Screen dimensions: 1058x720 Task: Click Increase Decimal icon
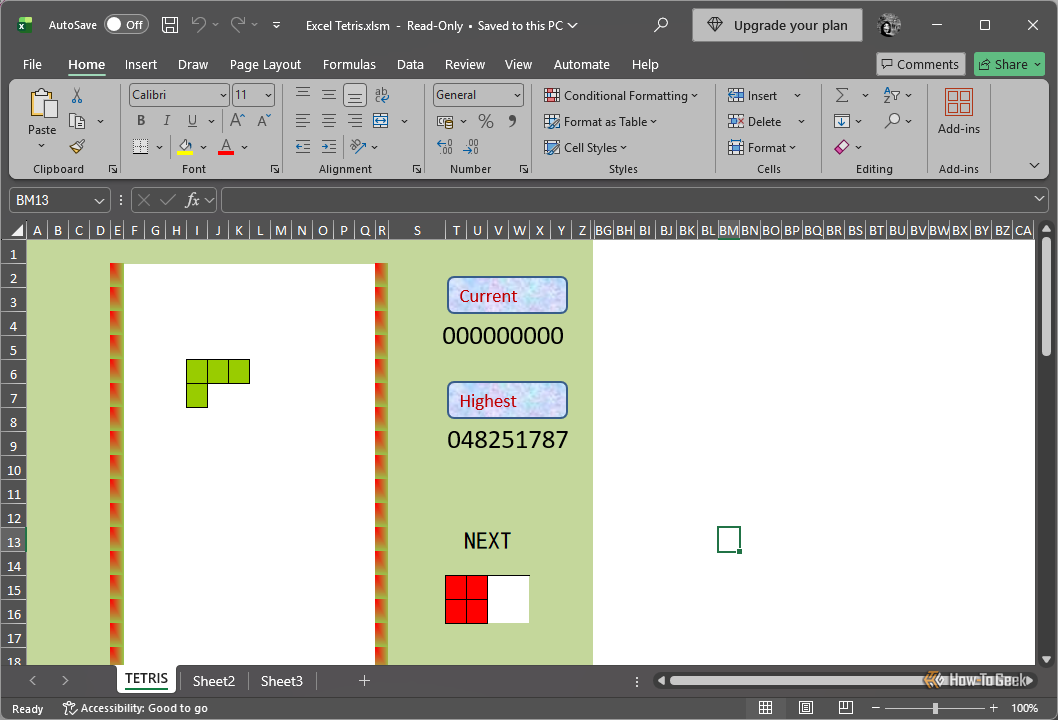pos(445,146)
